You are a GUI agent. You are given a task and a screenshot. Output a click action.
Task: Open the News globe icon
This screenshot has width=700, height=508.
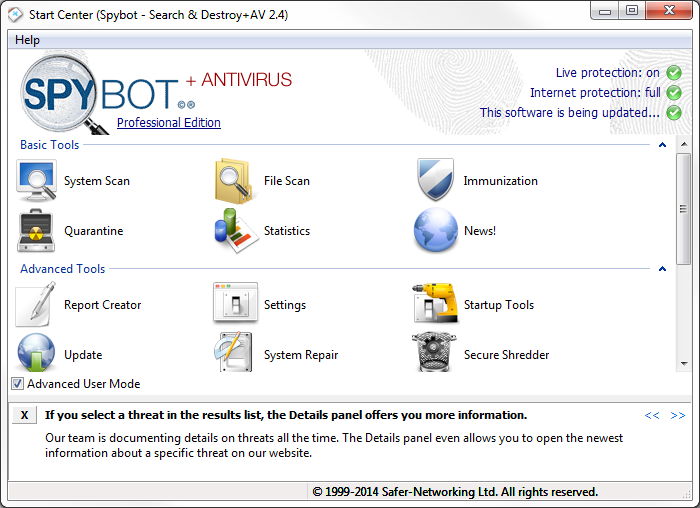tap(435, 230)
